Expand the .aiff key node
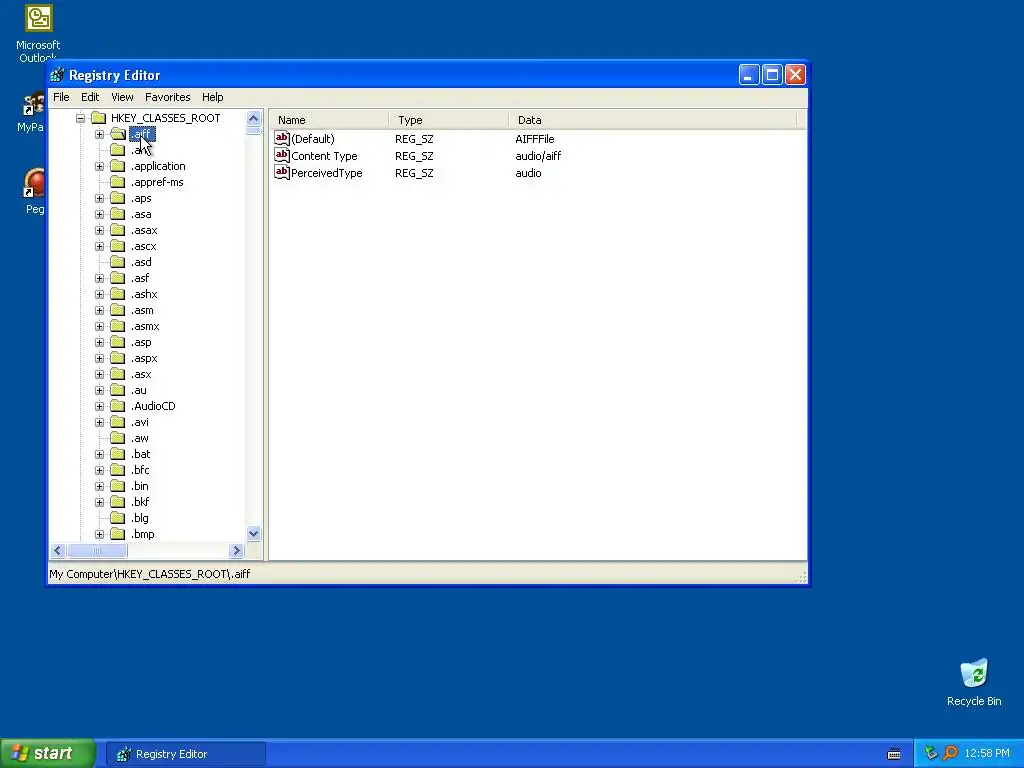The image size is (1024, 768). (99, 135)
